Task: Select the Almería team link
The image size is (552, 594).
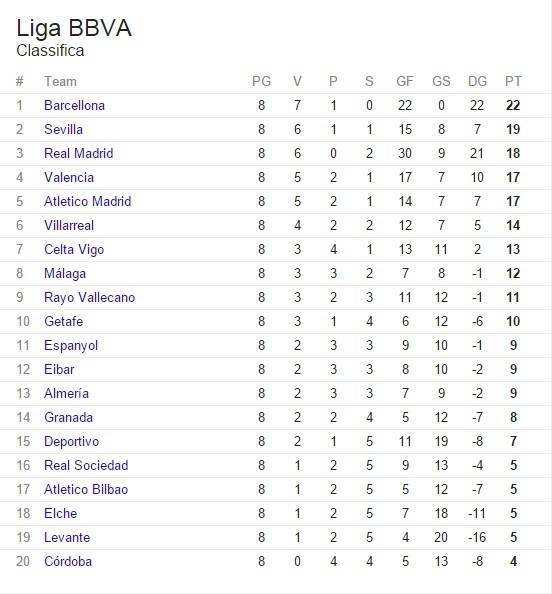Action: click(x=66, y=394)
